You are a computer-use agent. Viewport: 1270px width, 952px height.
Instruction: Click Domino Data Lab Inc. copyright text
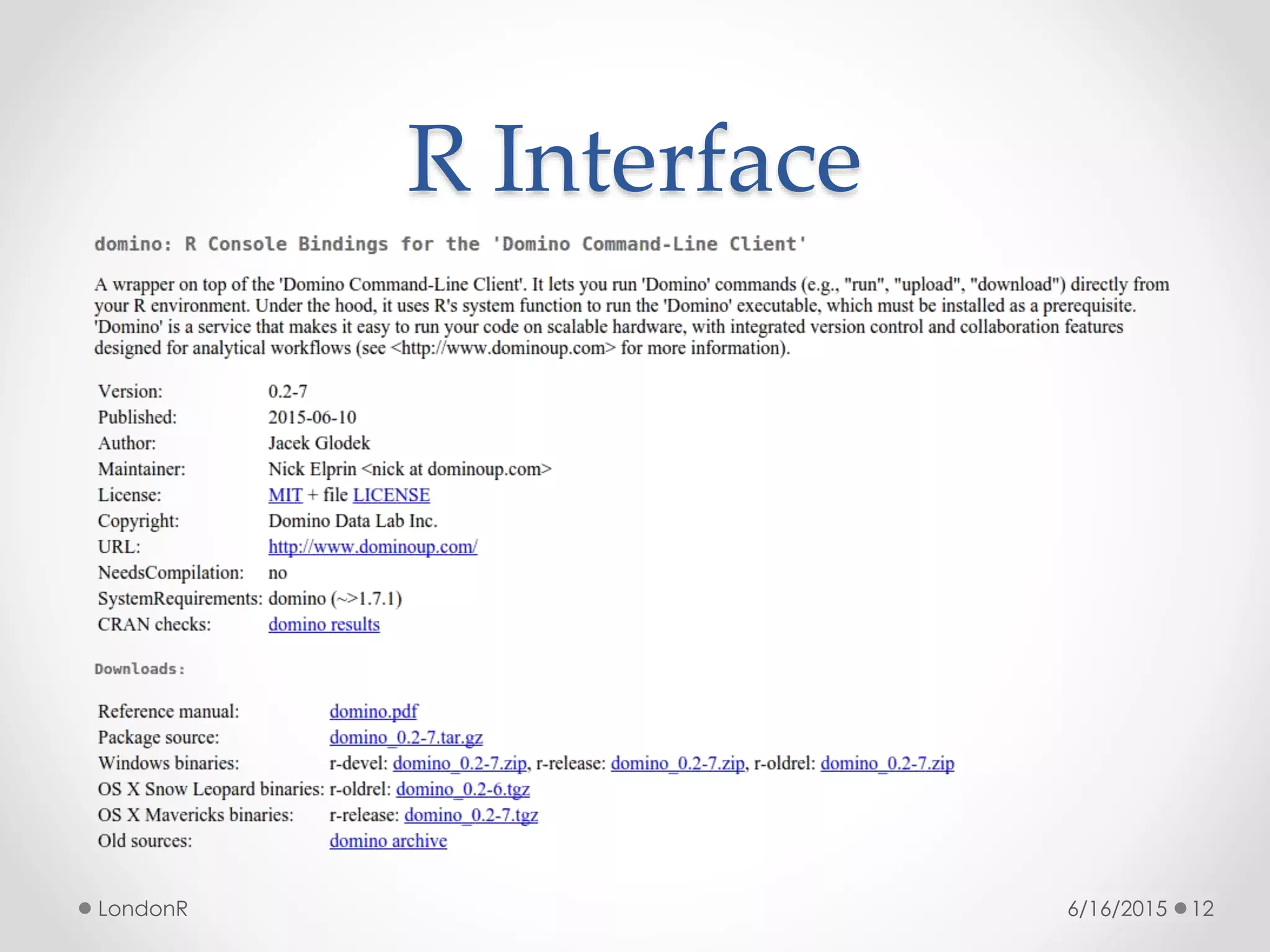click(353, 521)
